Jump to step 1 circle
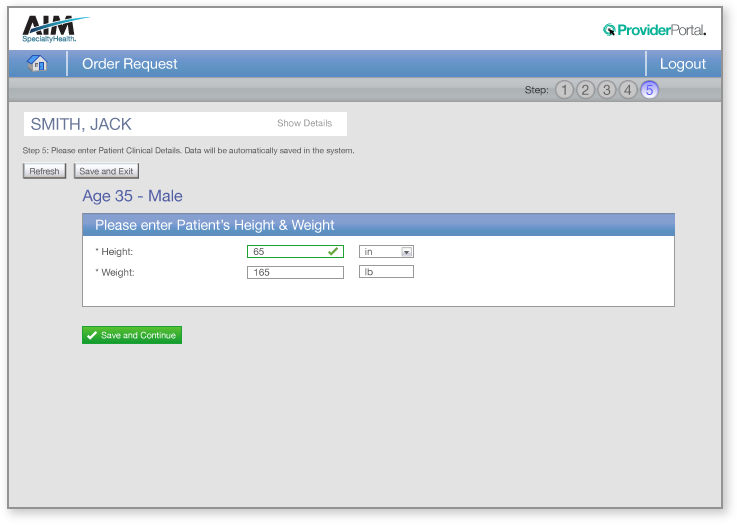The image size is (737, 525). (x=564, y=90)
